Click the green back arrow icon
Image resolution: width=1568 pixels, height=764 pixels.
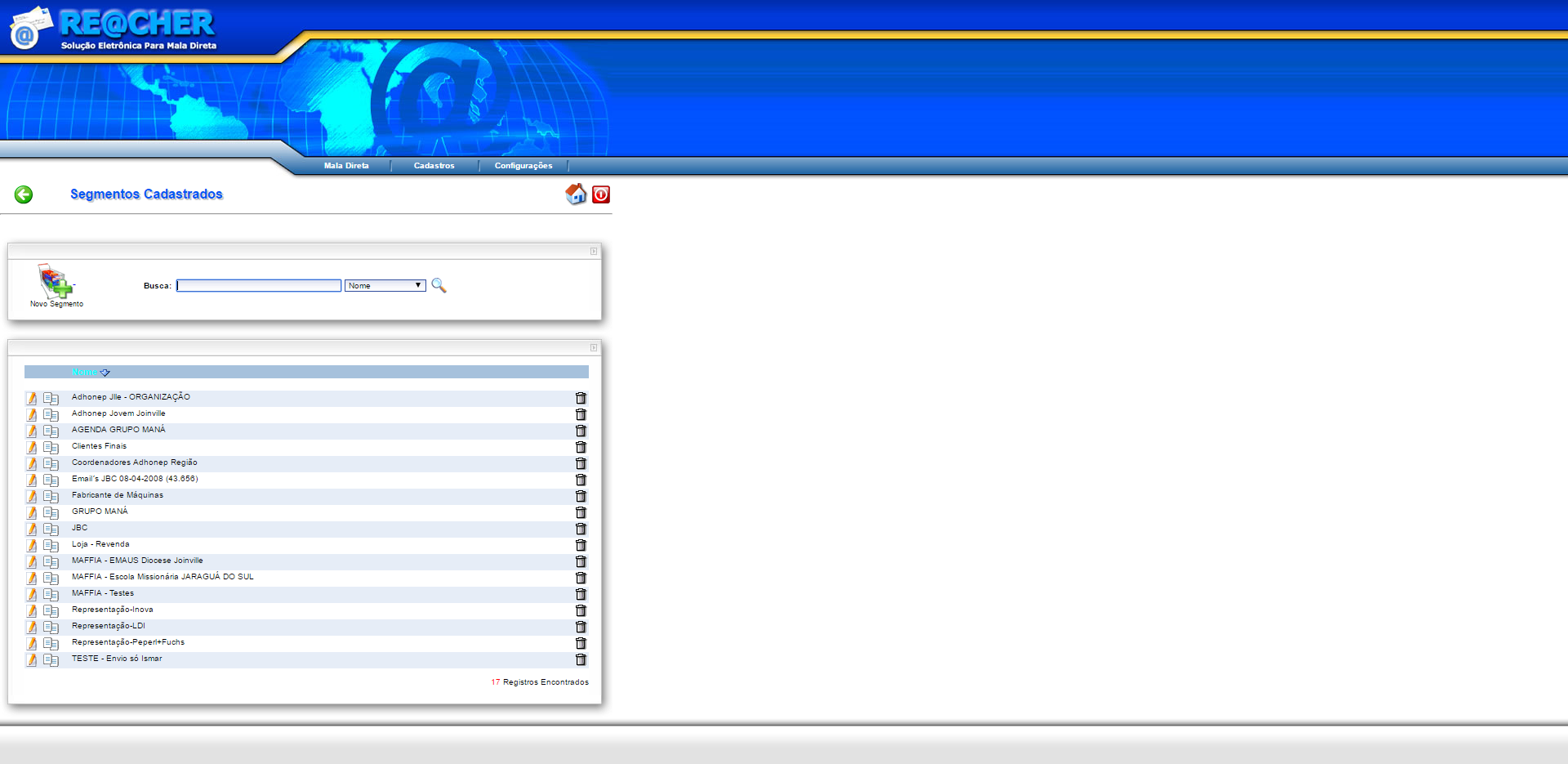tap(24, 194)
